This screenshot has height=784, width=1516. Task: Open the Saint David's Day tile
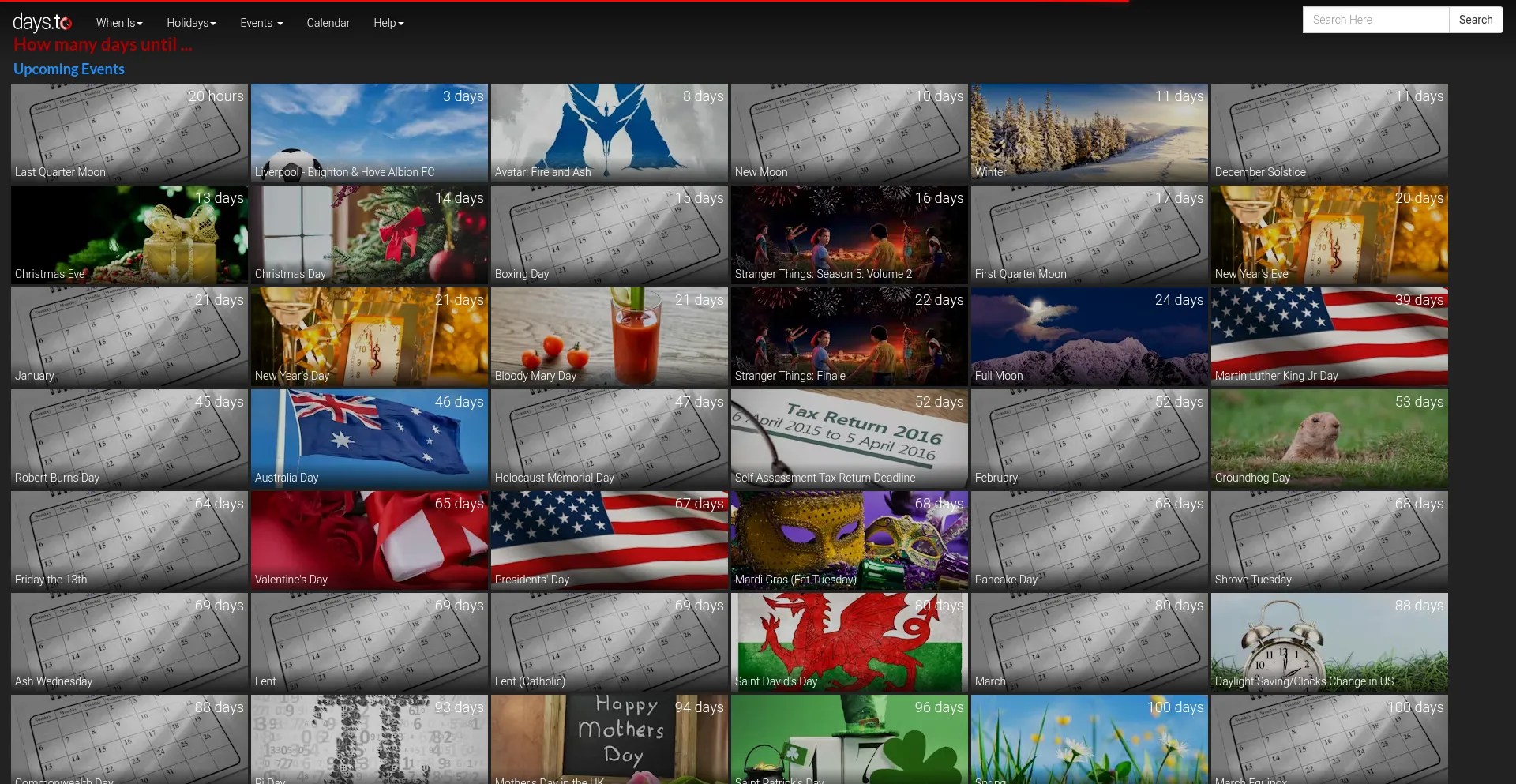point(850,643)
